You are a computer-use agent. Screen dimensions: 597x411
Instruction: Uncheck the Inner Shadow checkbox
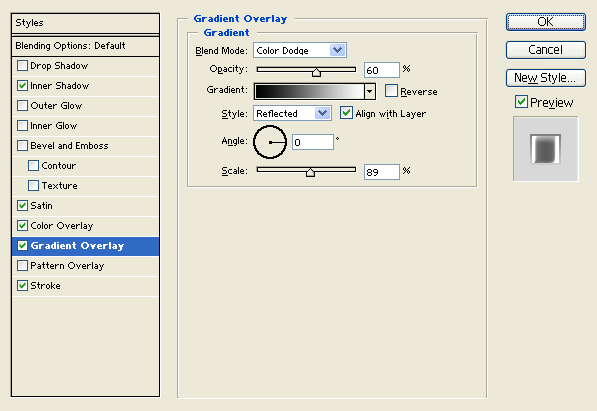(22, 86)
